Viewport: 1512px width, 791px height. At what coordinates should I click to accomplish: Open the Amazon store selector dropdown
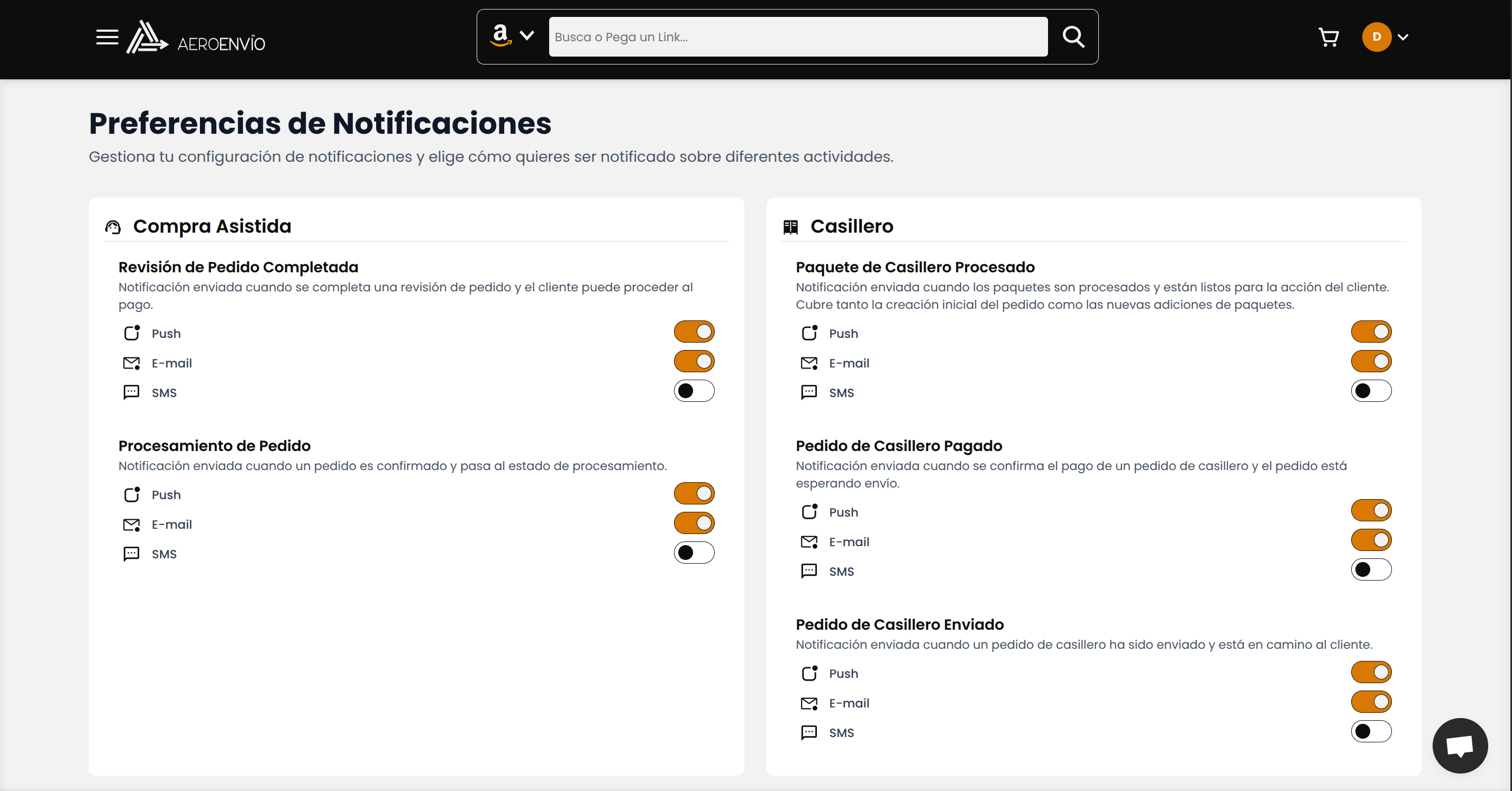pos(527,36)
